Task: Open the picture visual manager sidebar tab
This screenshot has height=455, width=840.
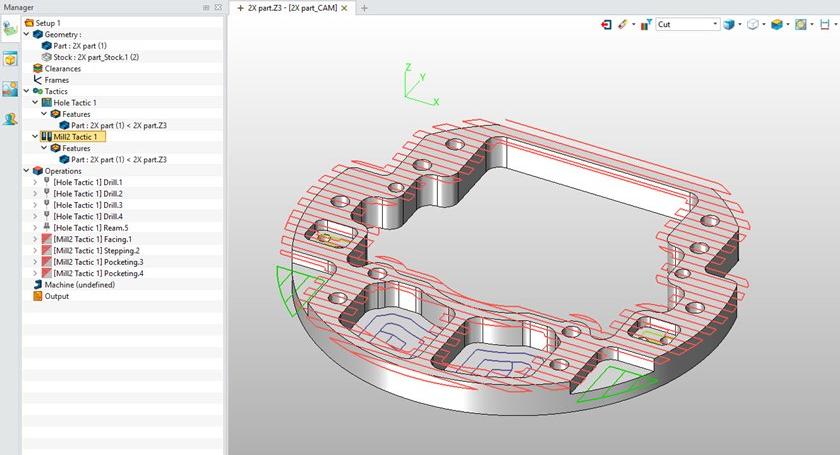Action: coord(10,88)
